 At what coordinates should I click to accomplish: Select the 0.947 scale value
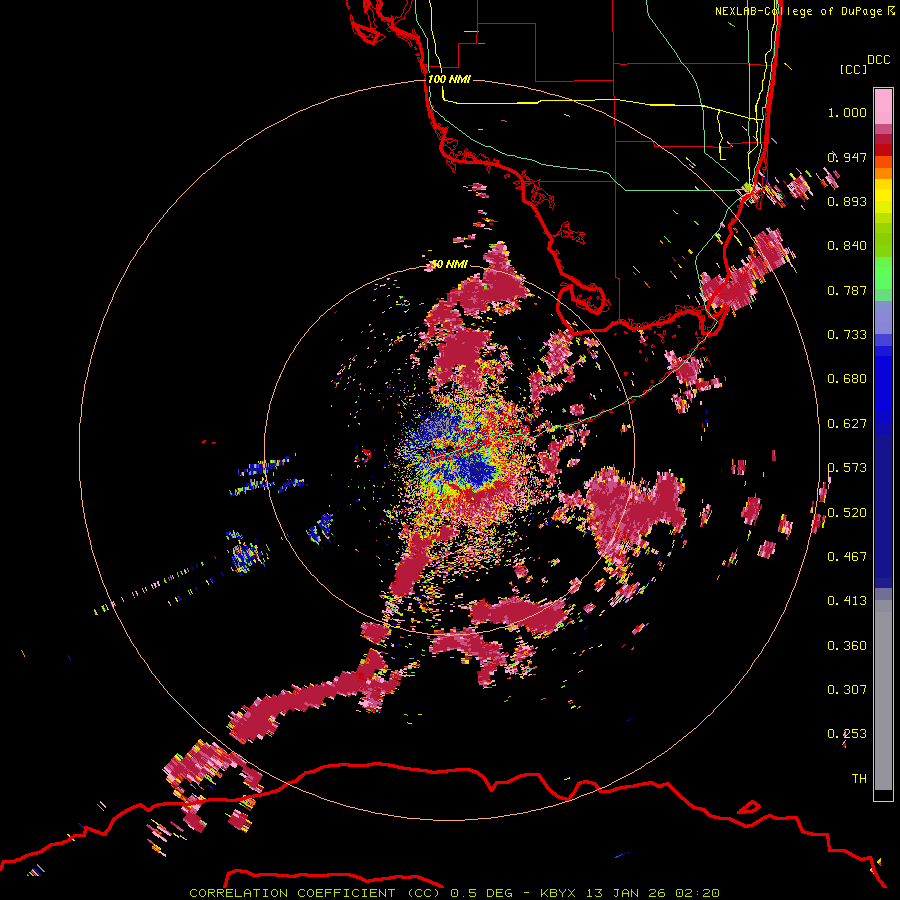click(847, 157)
